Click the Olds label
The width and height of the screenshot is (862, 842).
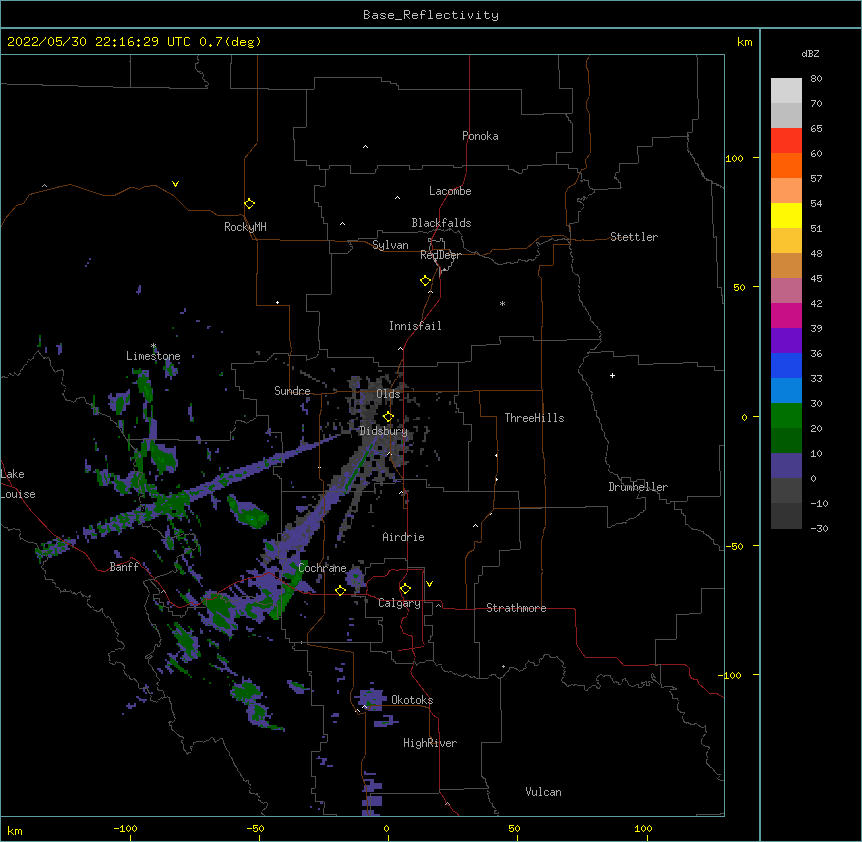click(388, 394)
